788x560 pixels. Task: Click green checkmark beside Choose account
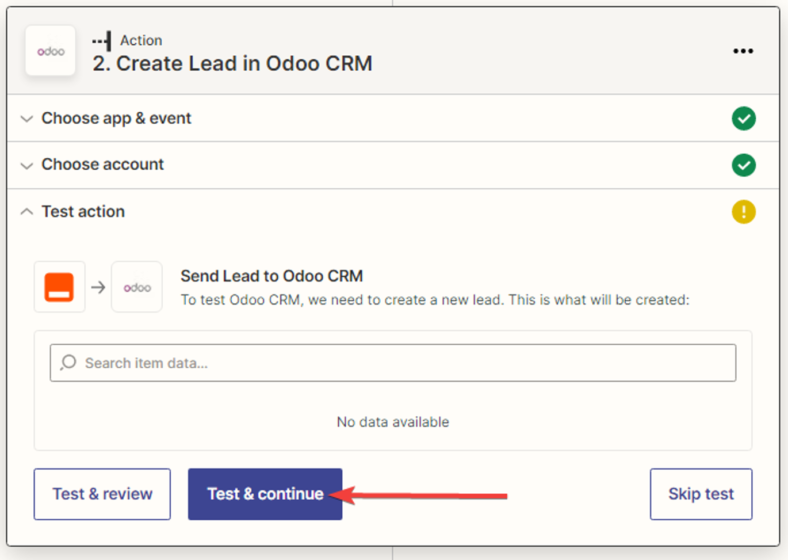coord(743,165)
